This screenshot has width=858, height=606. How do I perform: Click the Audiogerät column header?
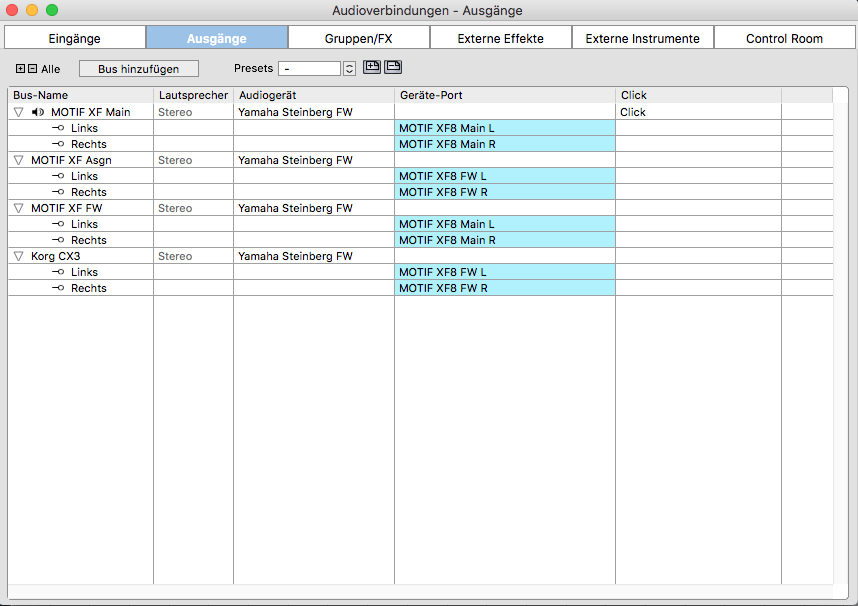click(x=314, y=95)
